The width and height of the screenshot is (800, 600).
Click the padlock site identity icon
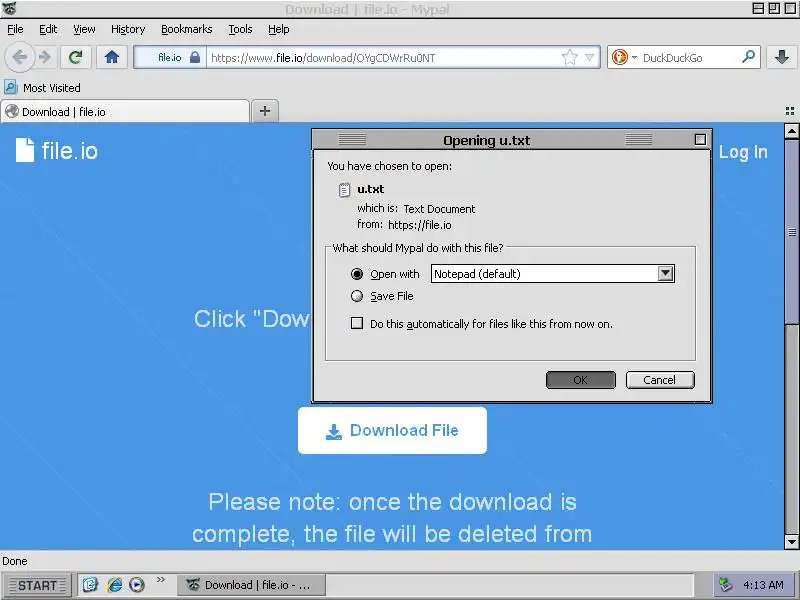[195, 57]
